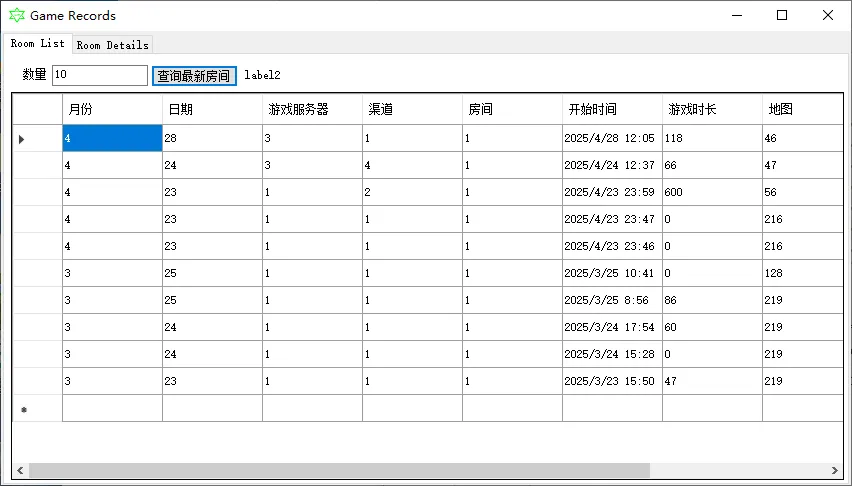Click map cell with value 128
This screenshot has height=486, width=852.
pos(800,273)
